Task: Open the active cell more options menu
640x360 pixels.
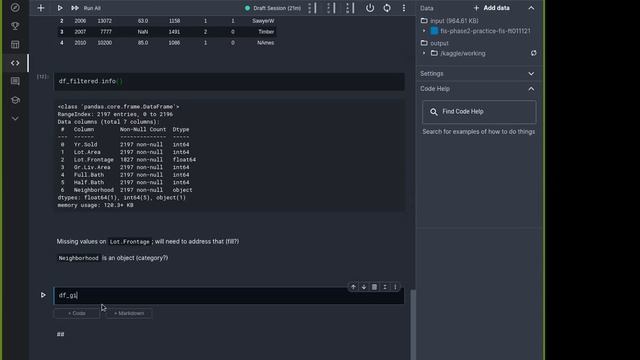Action: coord(395,287)
